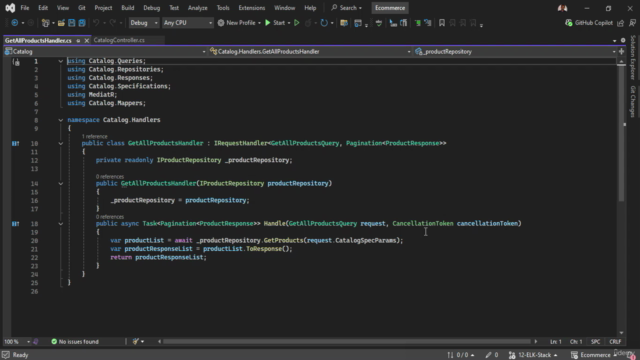Click the '1 reference' CodeLens link above the class

click(94, 136)
